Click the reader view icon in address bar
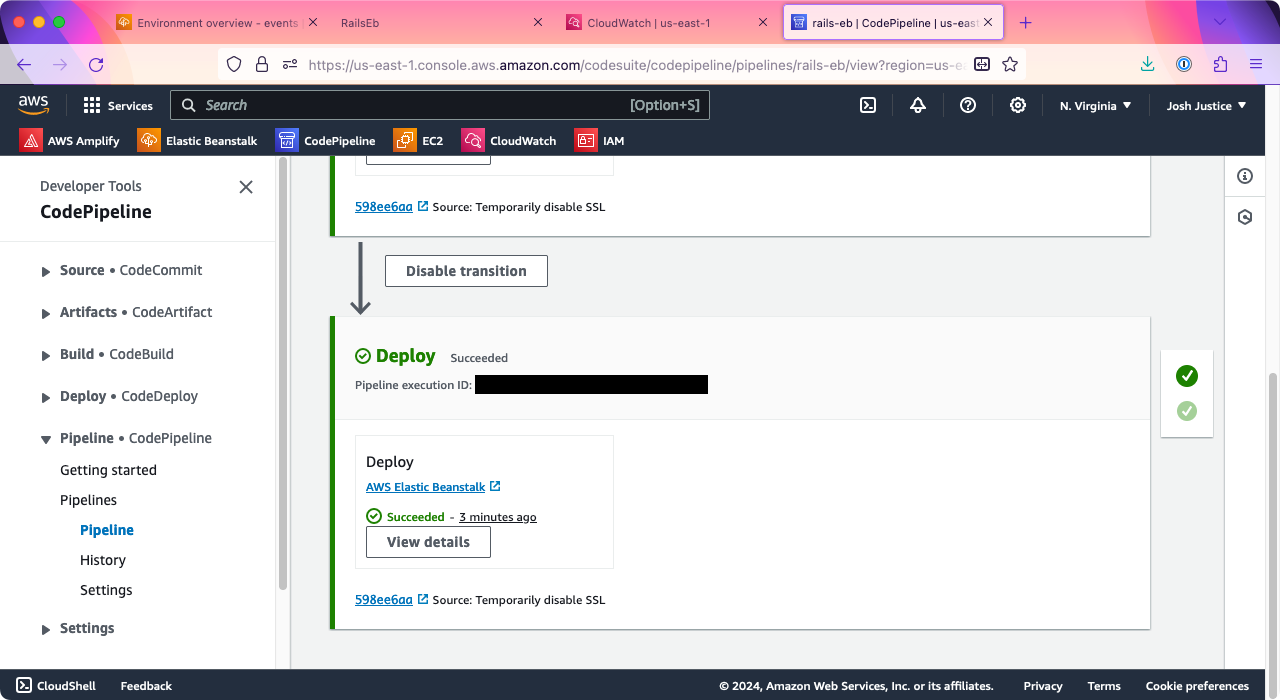1280x700 pixels. tap(982, 64)
